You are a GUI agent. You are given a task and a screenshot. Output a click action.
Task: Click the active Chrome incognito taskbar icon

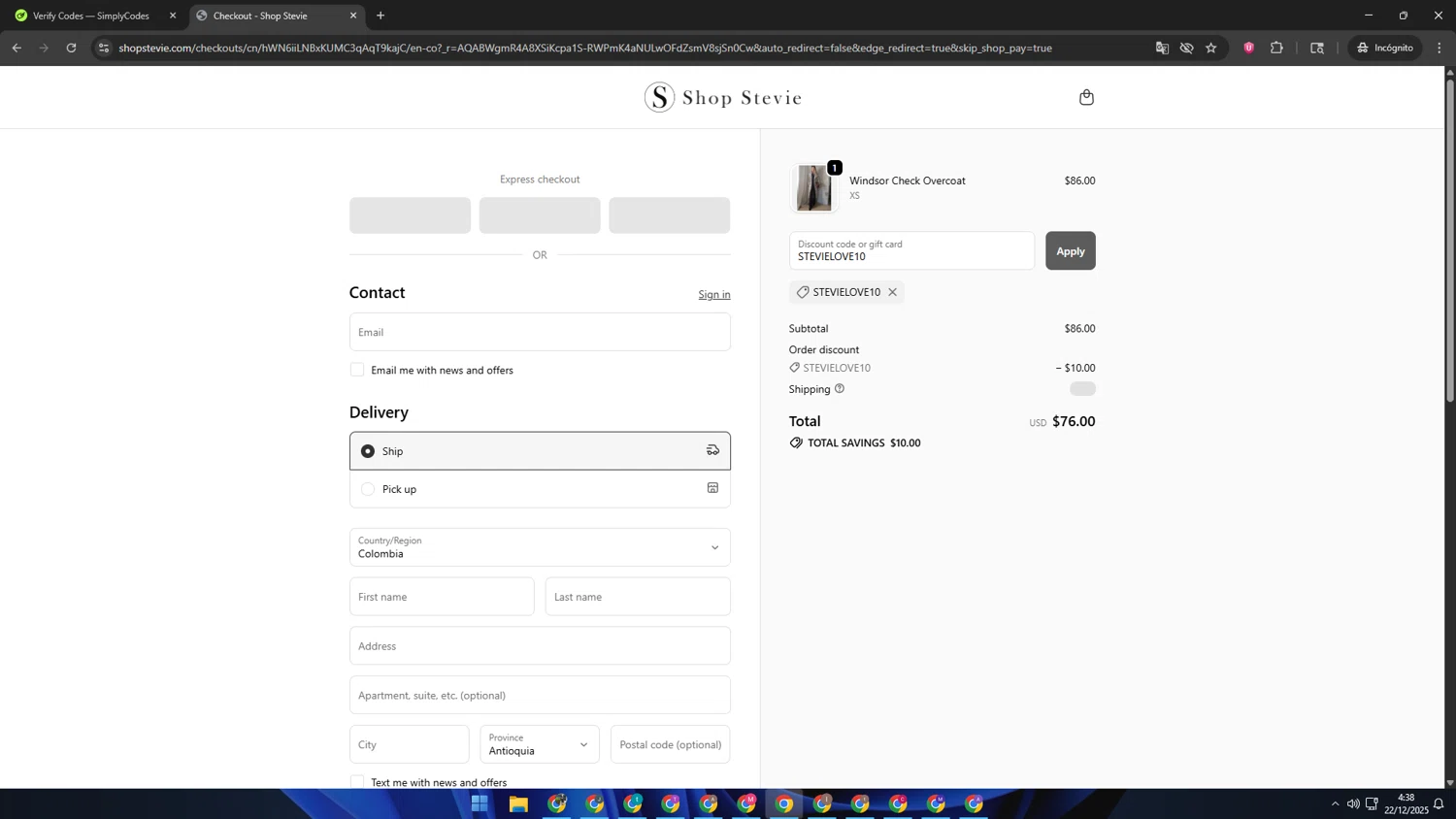[x=784, y=803]
